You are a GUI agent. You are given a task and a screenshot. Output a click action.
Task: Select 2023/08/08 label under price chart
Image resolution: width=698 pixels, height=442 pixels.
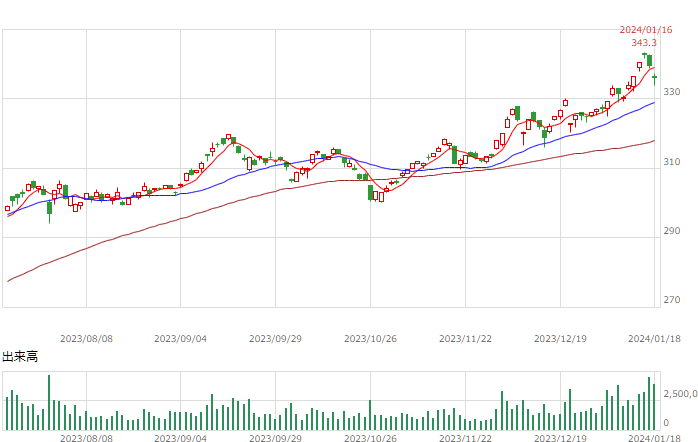(x=86, y=339)
